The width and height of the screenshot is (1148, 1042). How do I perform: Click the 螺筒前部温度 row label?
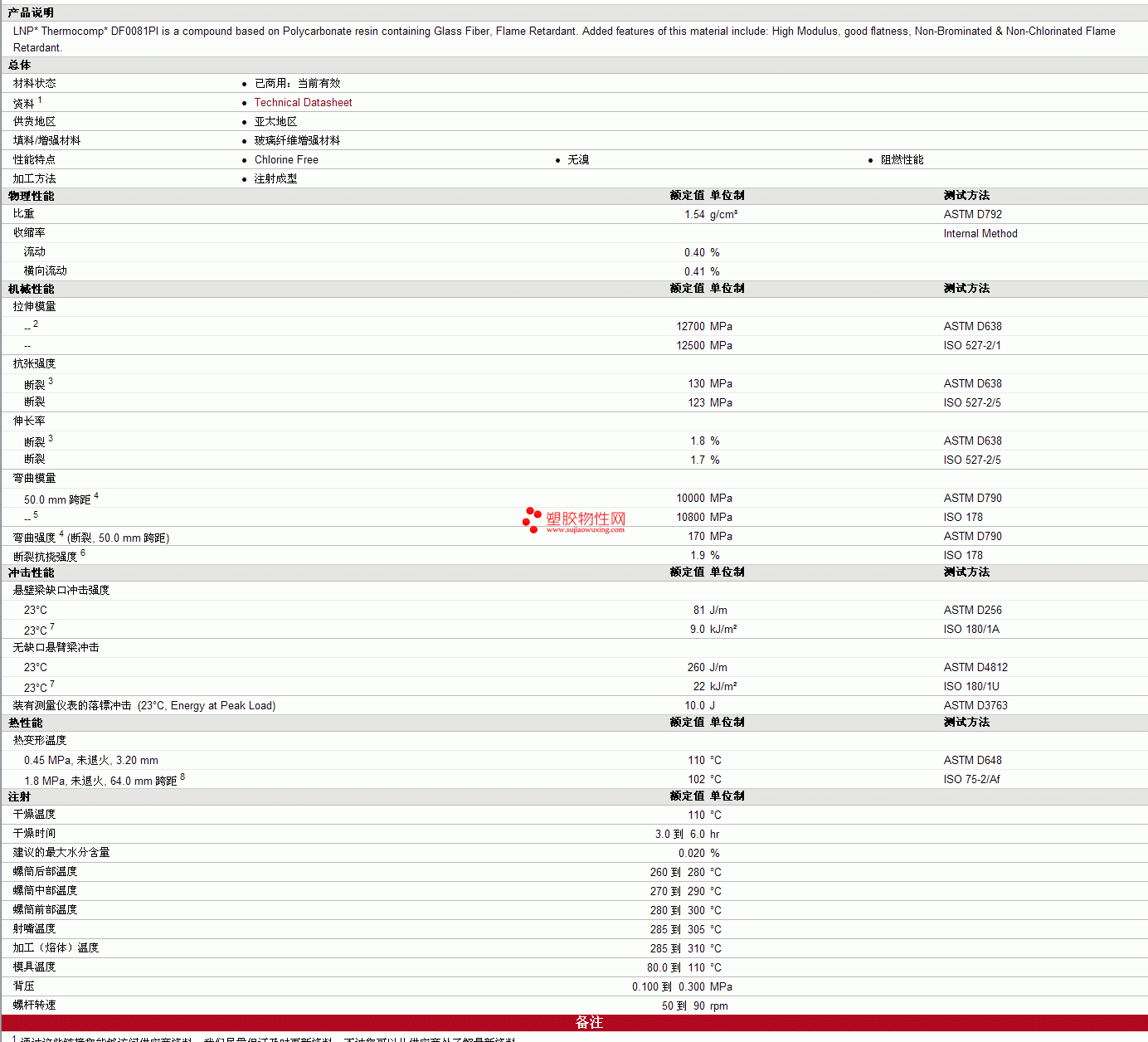(x=46, y=909)
